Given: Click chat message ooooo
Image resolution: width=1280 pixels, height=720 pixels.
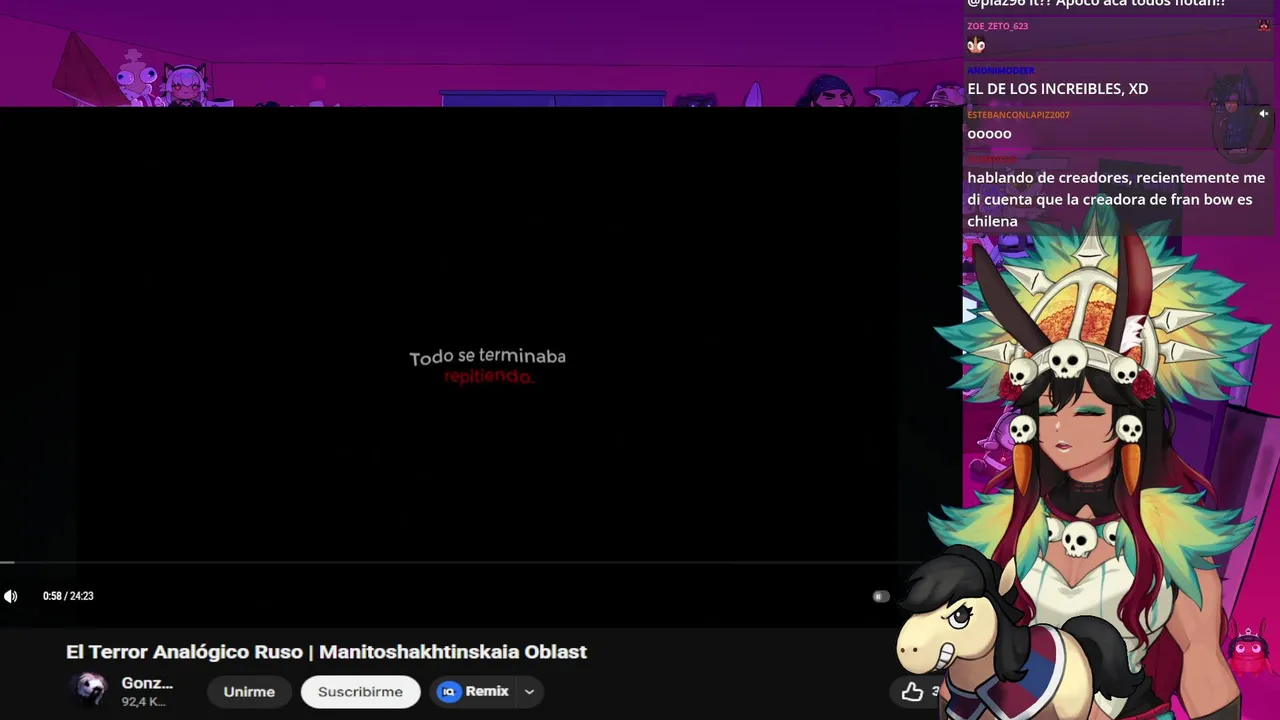Looking at the screenshot, I should click(989, 134).
